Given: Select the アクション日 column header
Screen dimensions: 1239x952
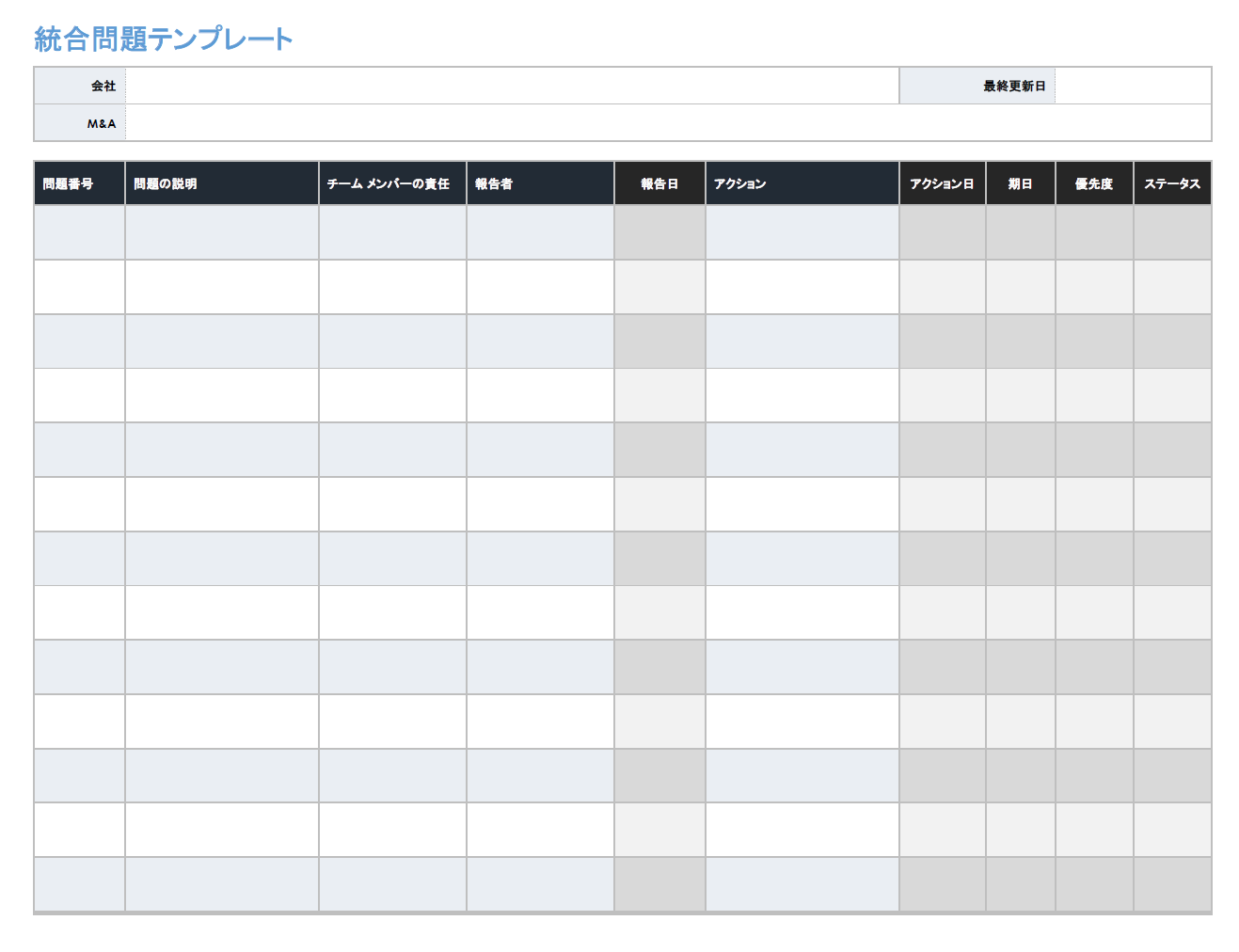Looking at the screenshot, I should tap(943, 183).
